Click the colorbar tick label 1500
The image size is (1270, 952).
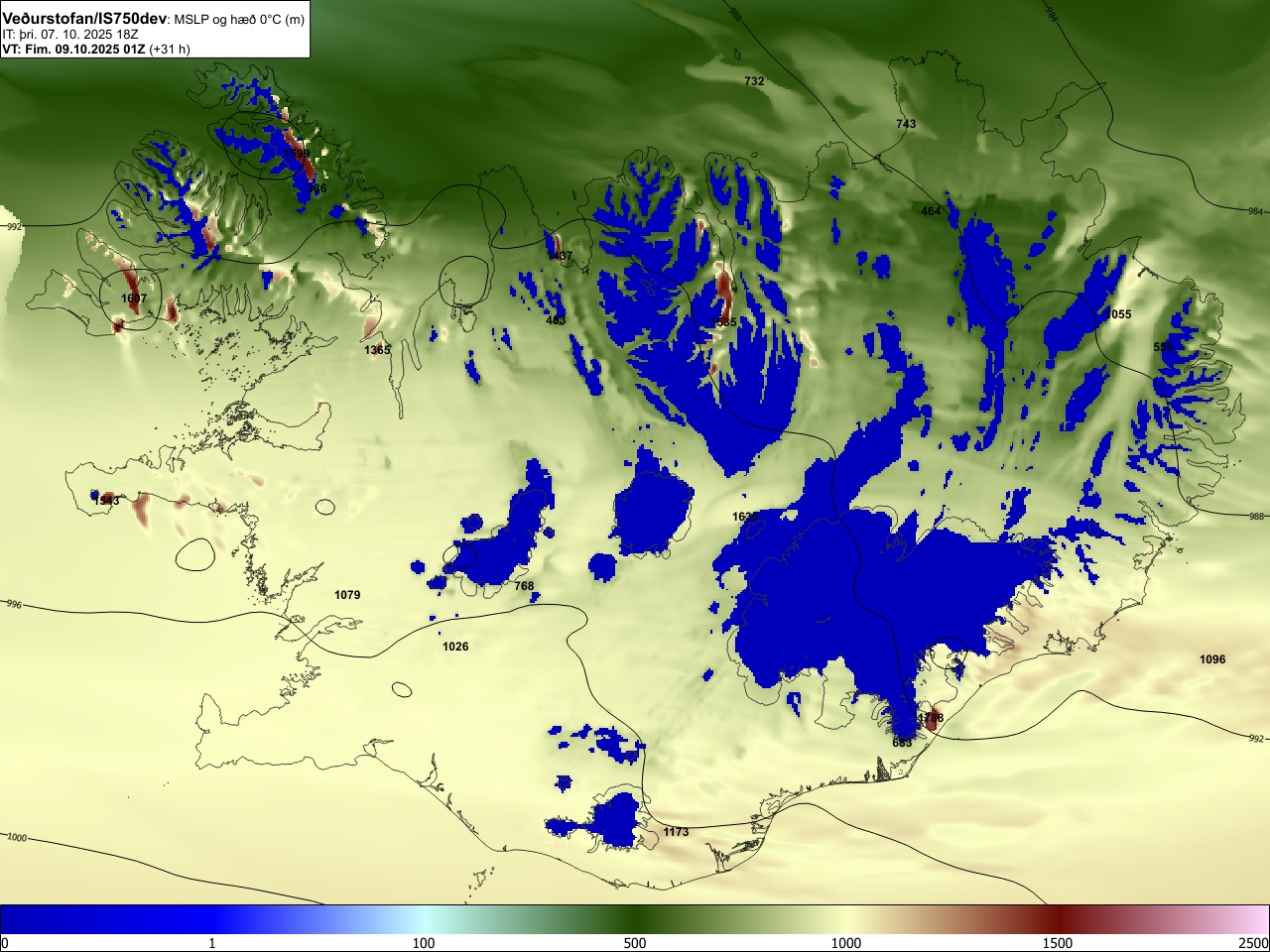(1058, 943)
